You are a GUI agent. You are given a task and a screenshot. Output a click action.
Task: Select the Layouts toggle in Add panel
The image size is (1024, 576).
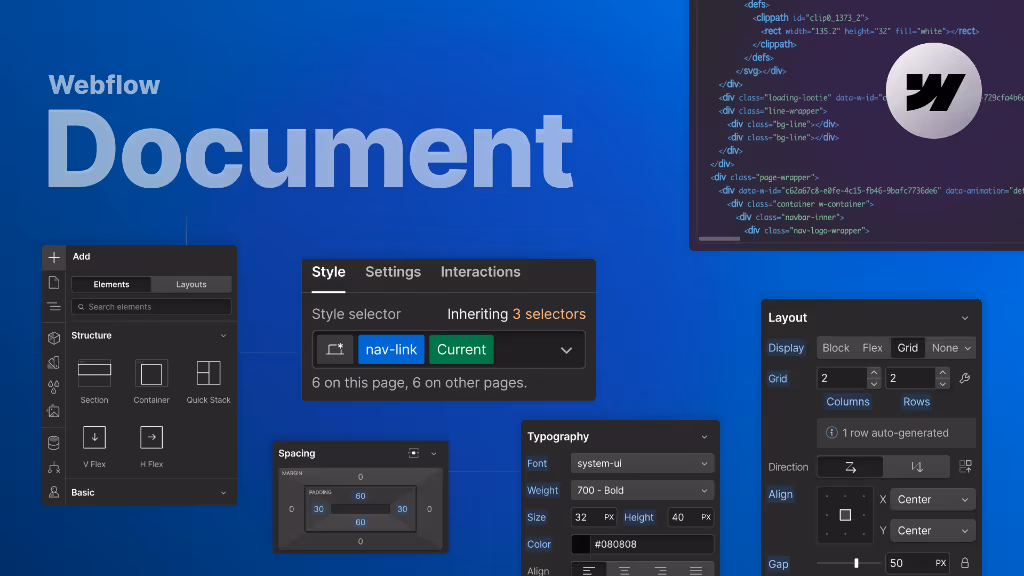pyautogui.click(x=191, y=284)
